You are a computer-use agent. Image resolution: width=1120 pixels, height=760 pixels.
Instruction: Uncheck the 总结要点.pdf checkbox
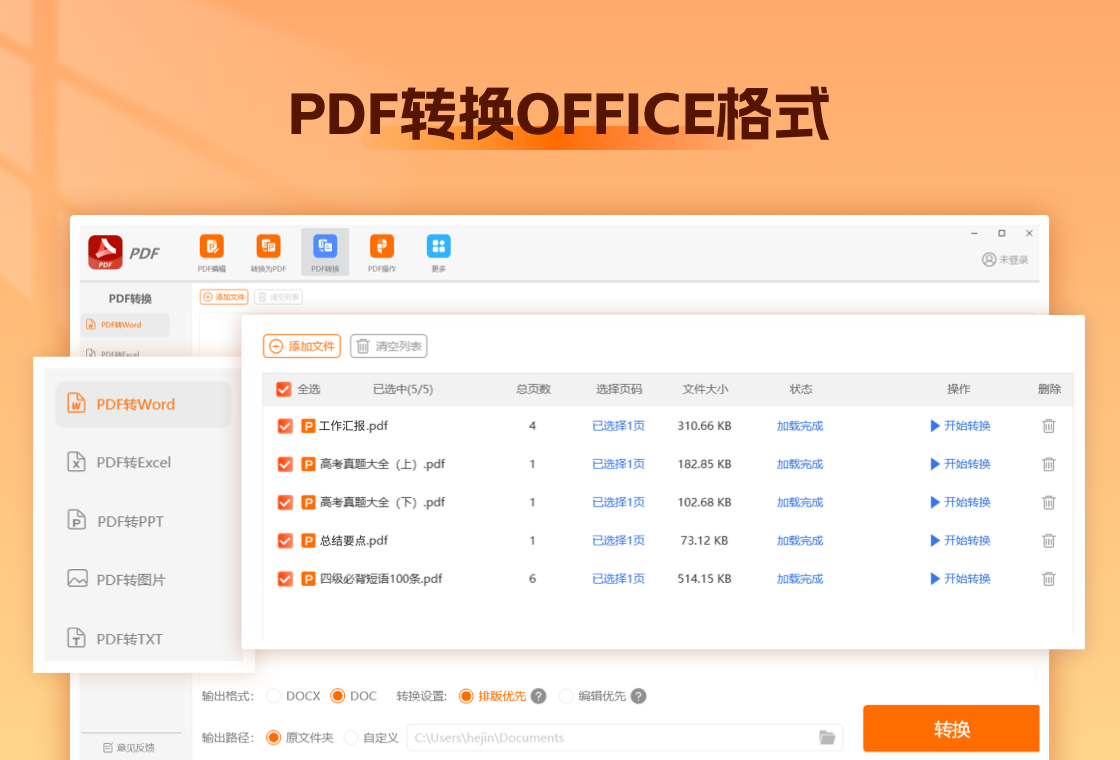(x=285, y=541)
